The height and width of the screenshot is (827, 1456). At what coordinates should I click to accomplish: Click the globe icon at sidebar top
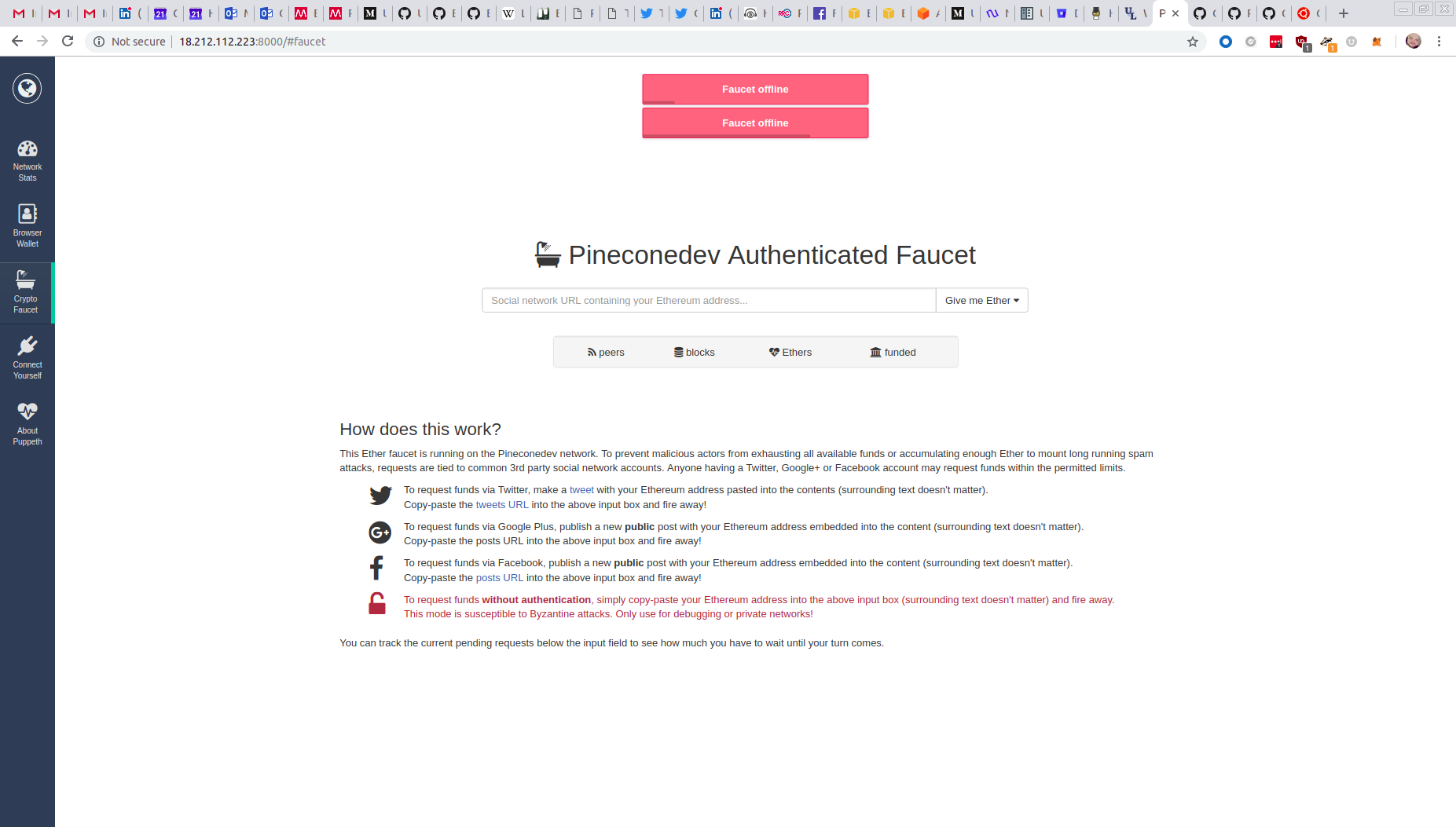(x=28, y=88)
